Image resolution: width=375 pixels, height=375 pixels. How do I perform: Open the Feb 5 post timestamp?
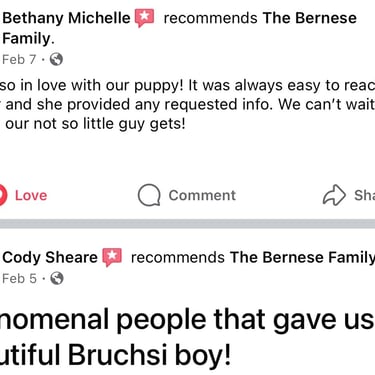tap(19, 278)
